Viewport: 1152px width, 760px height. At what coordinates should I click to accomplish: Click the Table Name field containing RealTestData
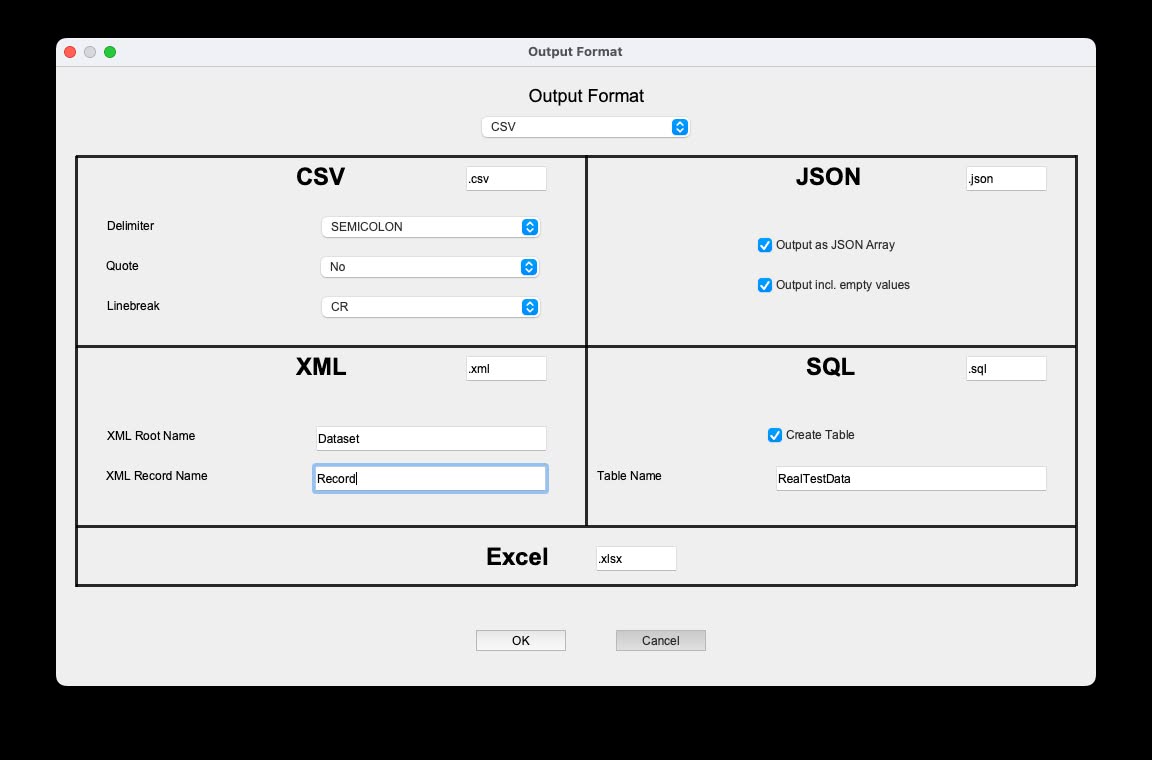(910, 478)
